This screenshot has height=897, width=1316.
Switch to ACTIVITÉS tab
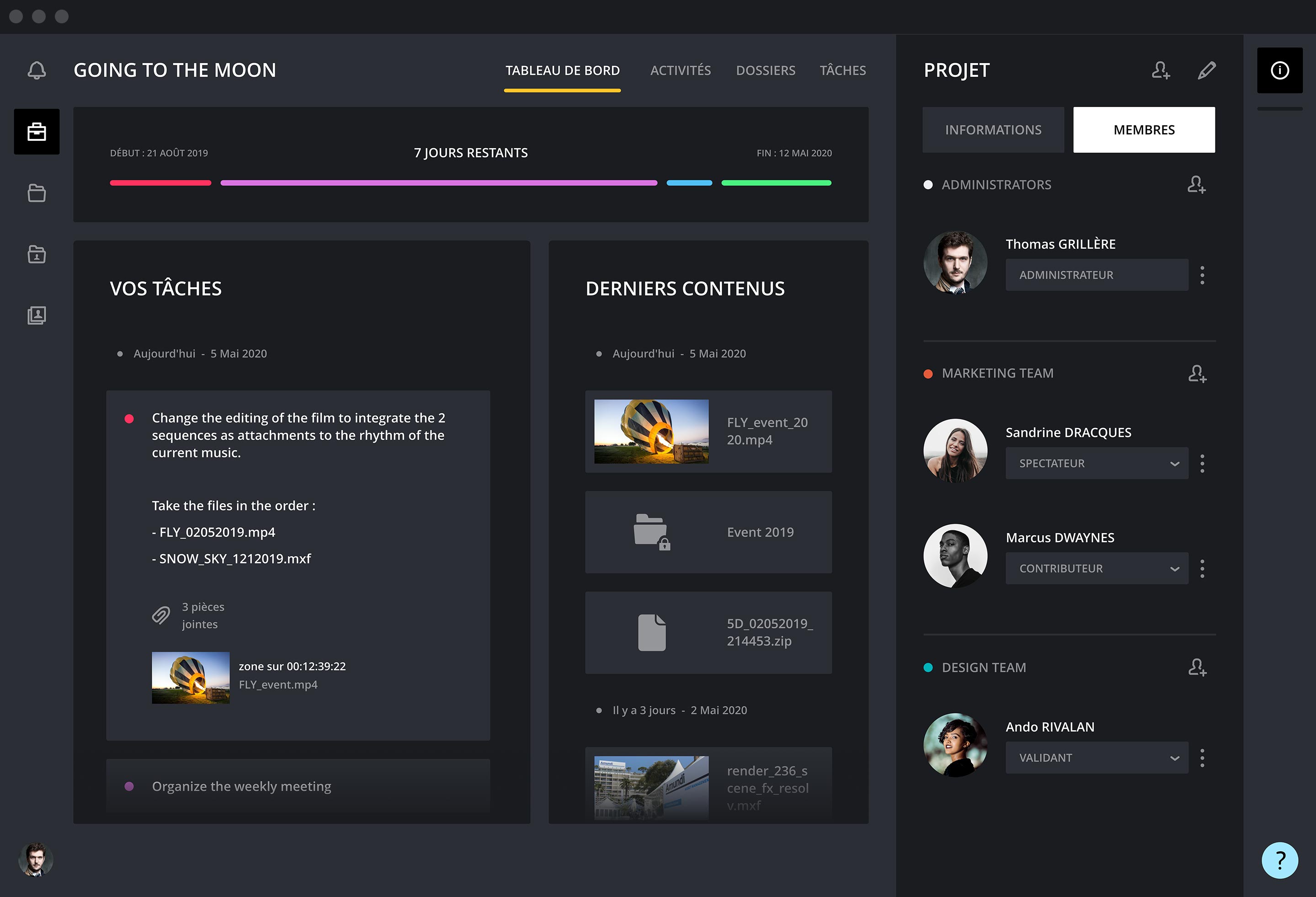(680, 71)
